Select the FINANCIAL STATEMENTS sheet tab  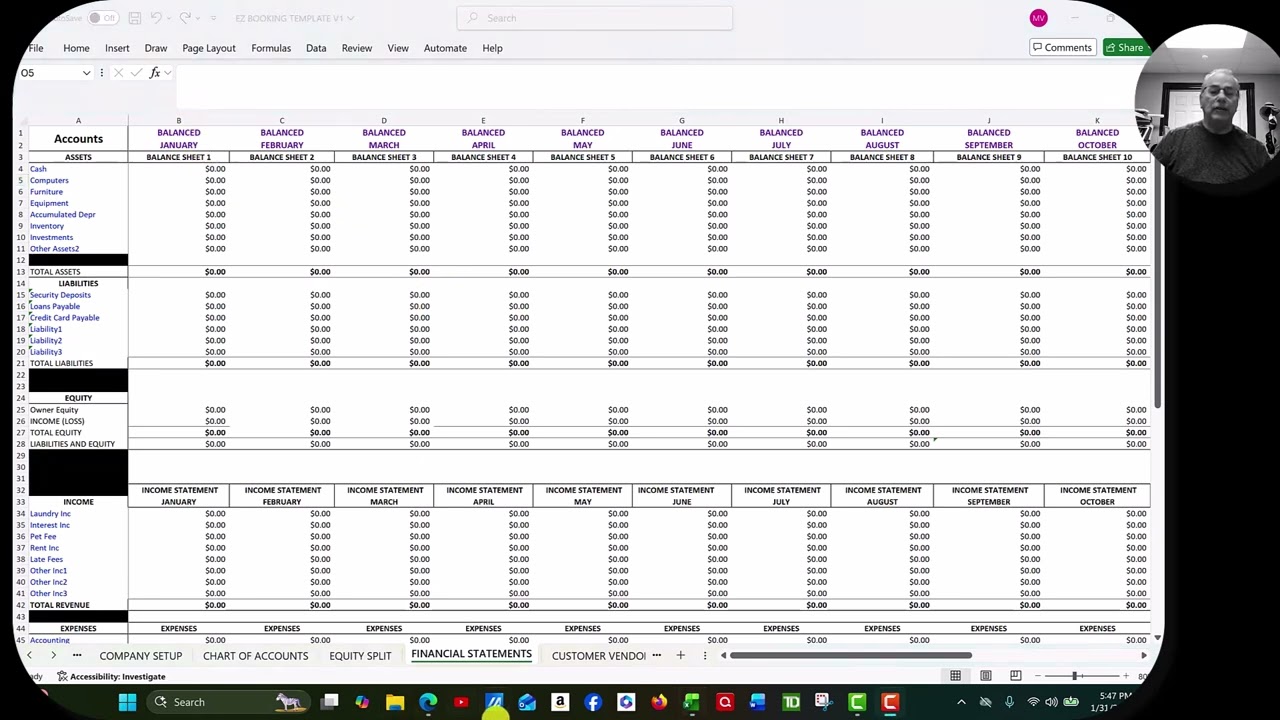pyautogui.click(x=471, y=655)
